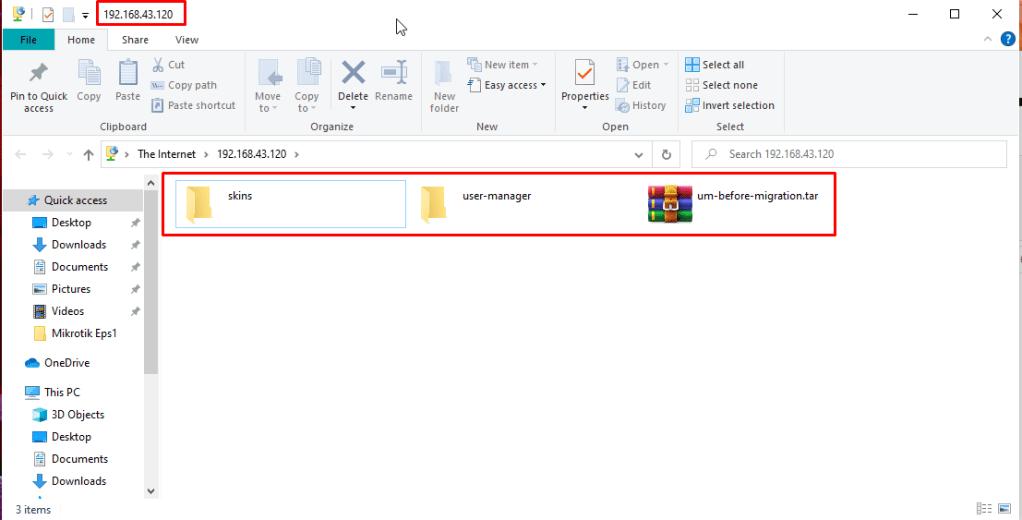Click the Delete icon in Organize group
The width and height of the screenshot is (1022, 520).
tap(353, 78)
